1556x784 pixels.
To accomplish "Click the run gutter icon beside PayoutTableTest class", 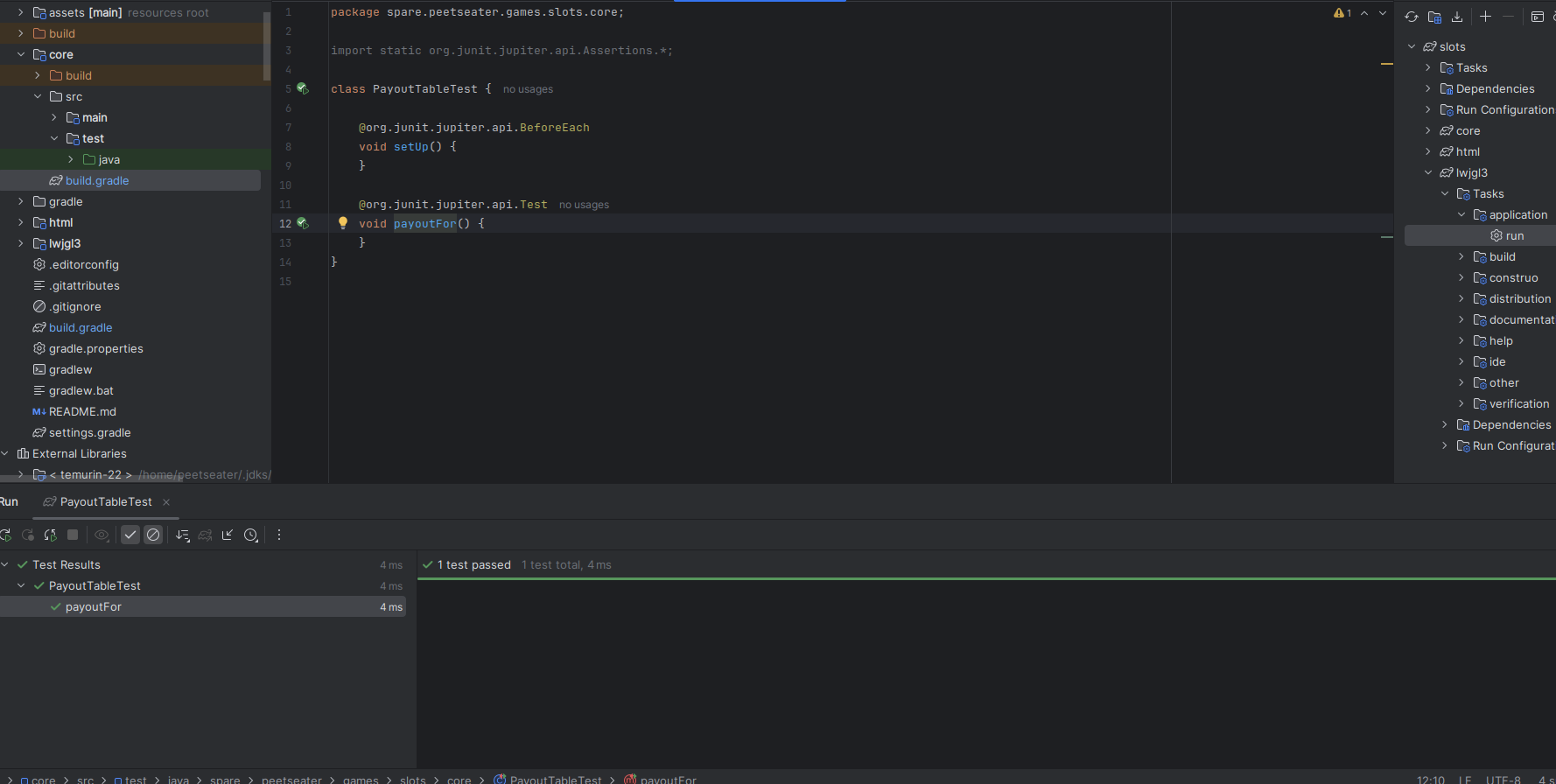I will point(303,88).
